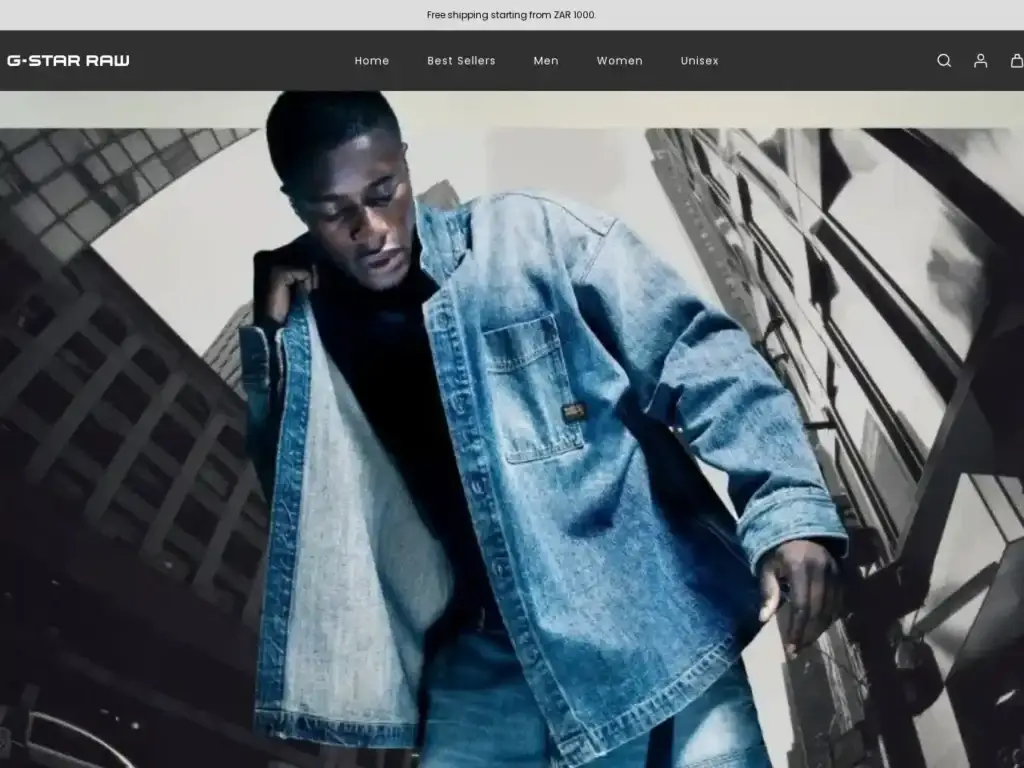Open the search magnifier icon
The width and height of the screenshot is (1024, 768).
click(943, 61)
